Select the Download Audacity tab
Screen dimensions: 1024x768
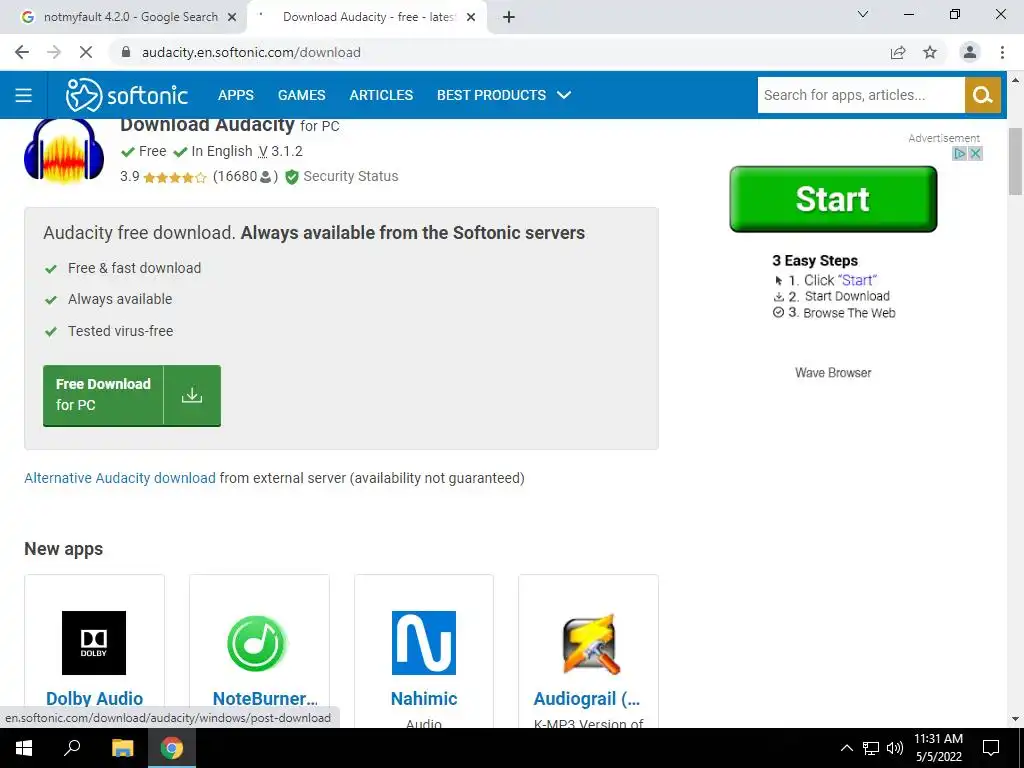point(368,18)
